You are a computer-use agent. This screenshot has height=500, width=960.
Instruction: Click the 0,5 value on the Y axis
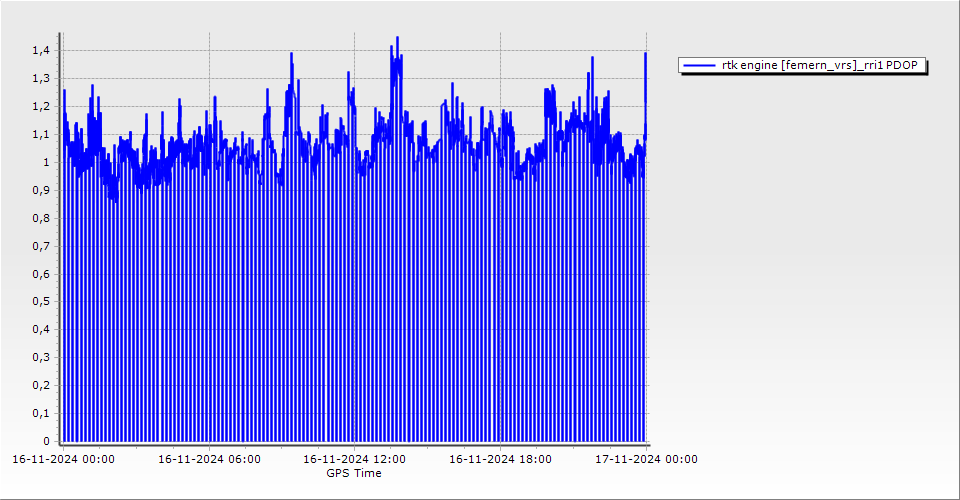coord(41,301)
